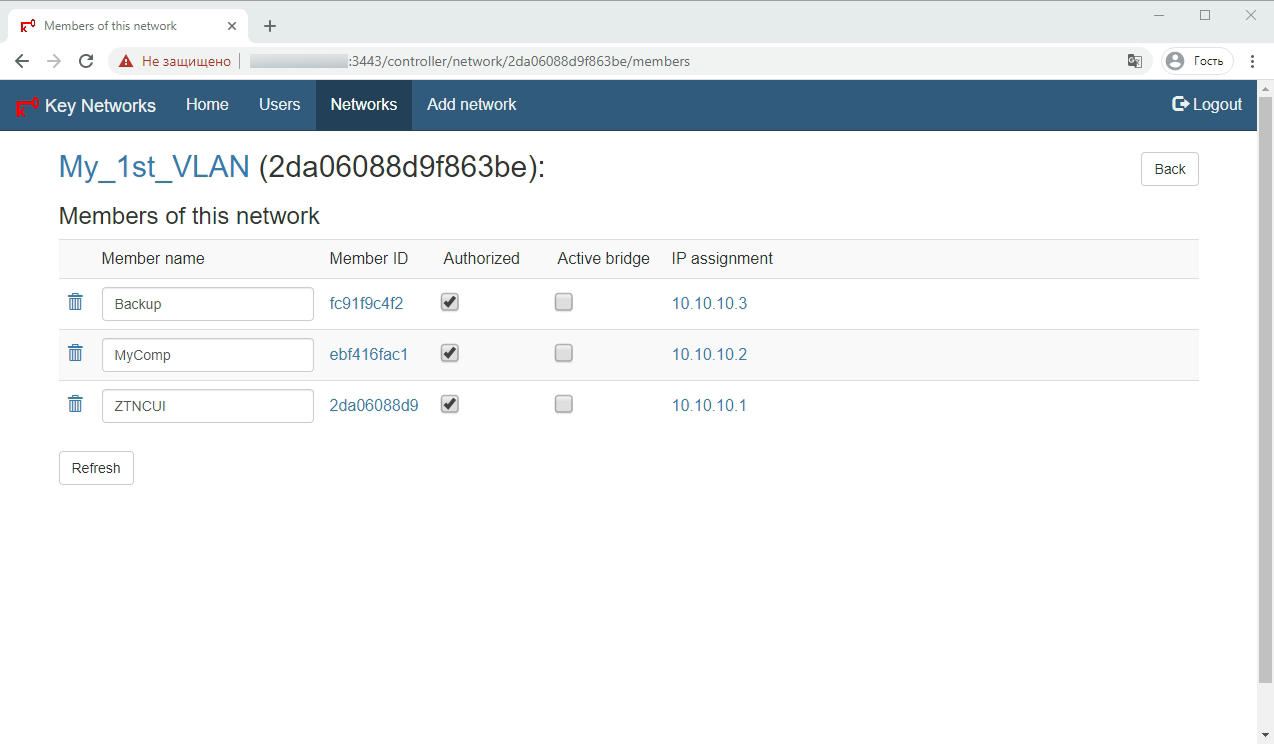Enable Active bridge for ZTNCUI member

(564, 404)
